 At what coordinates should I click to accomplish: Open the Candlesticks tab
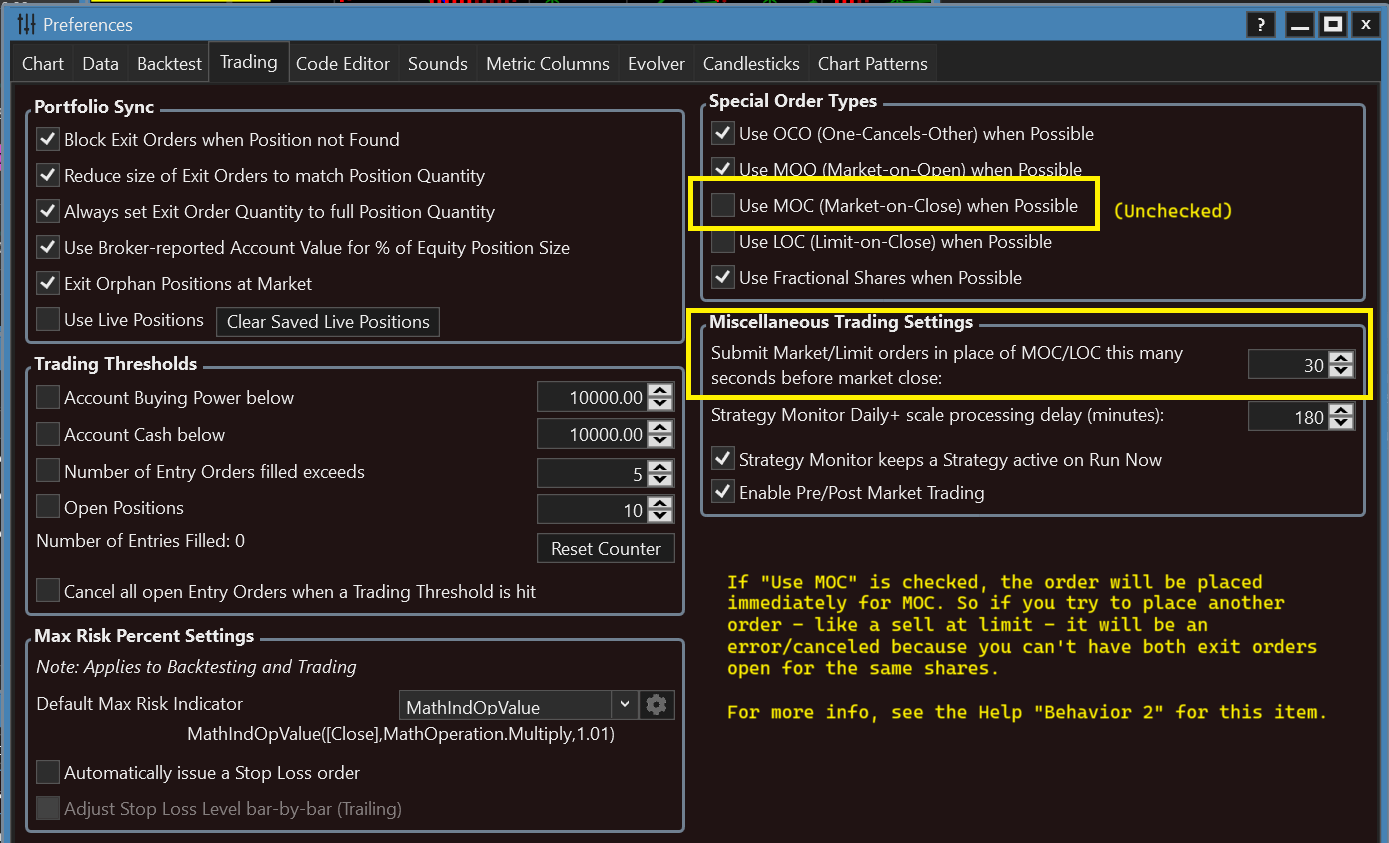[751, 64]
